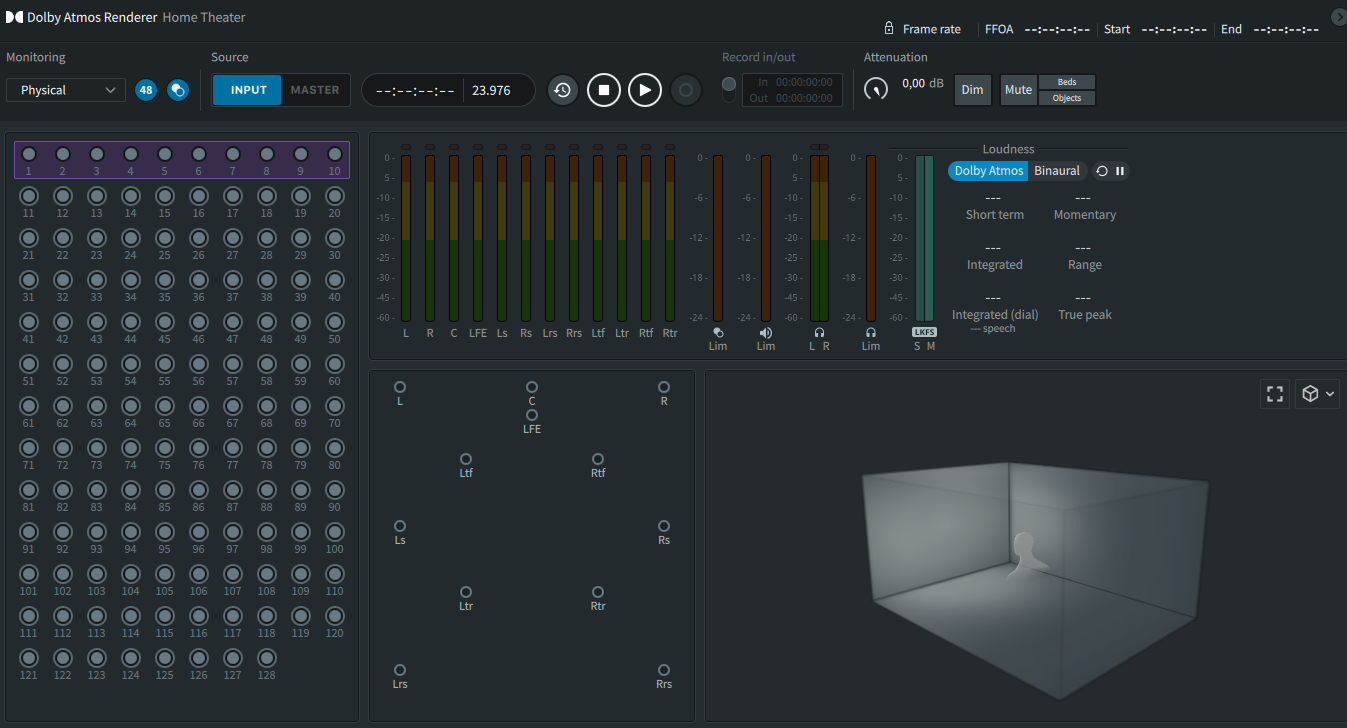Click the speaker limiter icon under meters
This screenshot has width=1347, height=728.
tap(718, 333)
